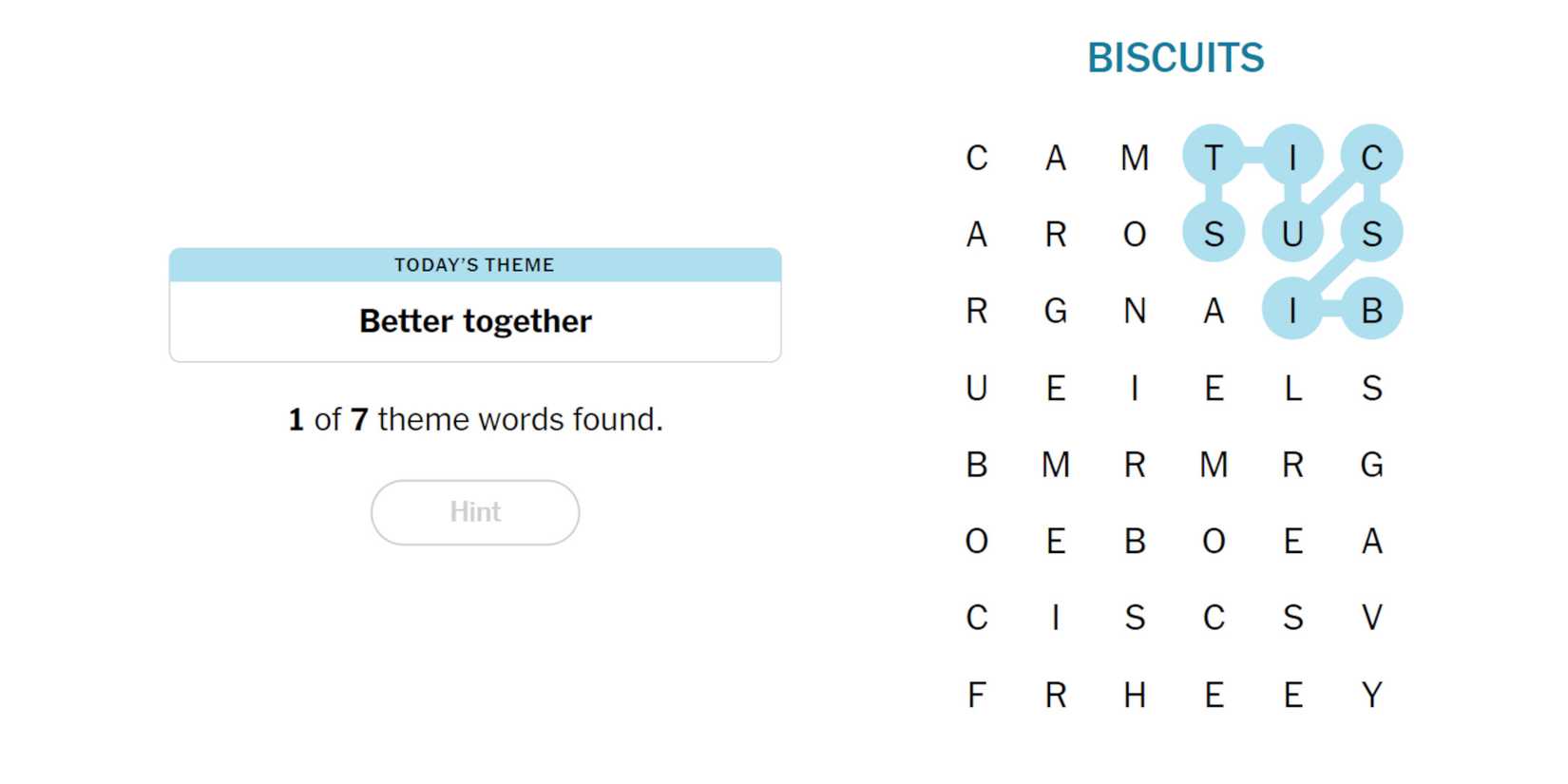This screenshot has width=1568, height=784.
Task: Select the letter Y in the grid
Action: pos(1371,695)
